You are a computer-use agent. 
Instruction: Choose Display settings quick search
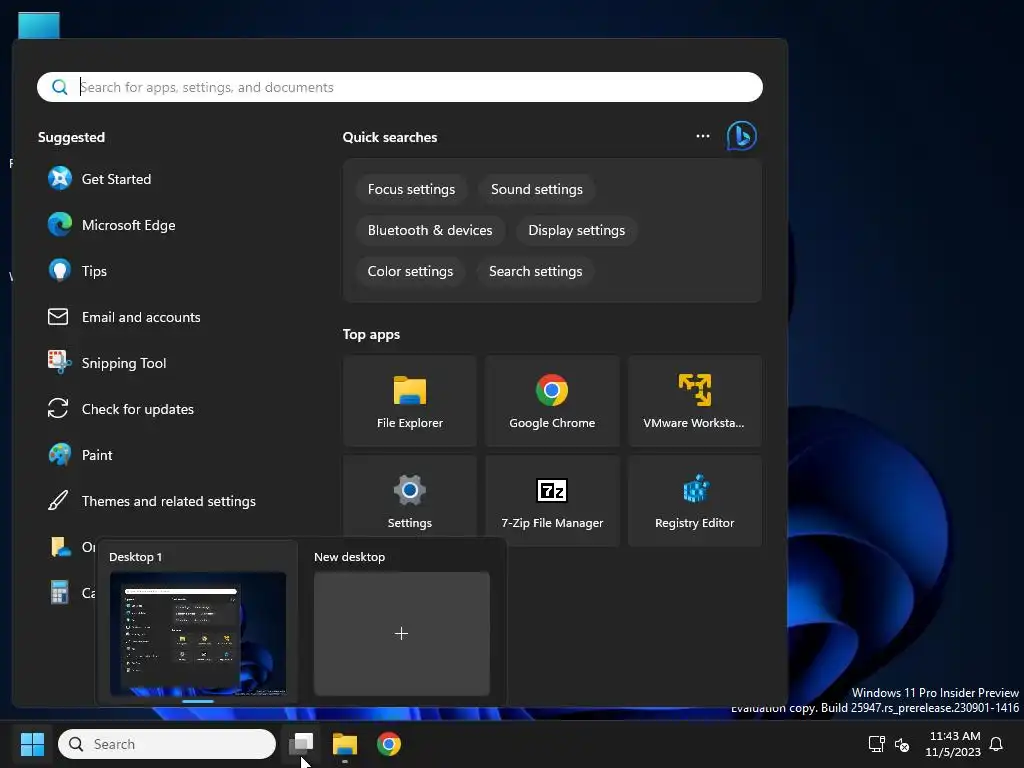(x=577, y=231)
